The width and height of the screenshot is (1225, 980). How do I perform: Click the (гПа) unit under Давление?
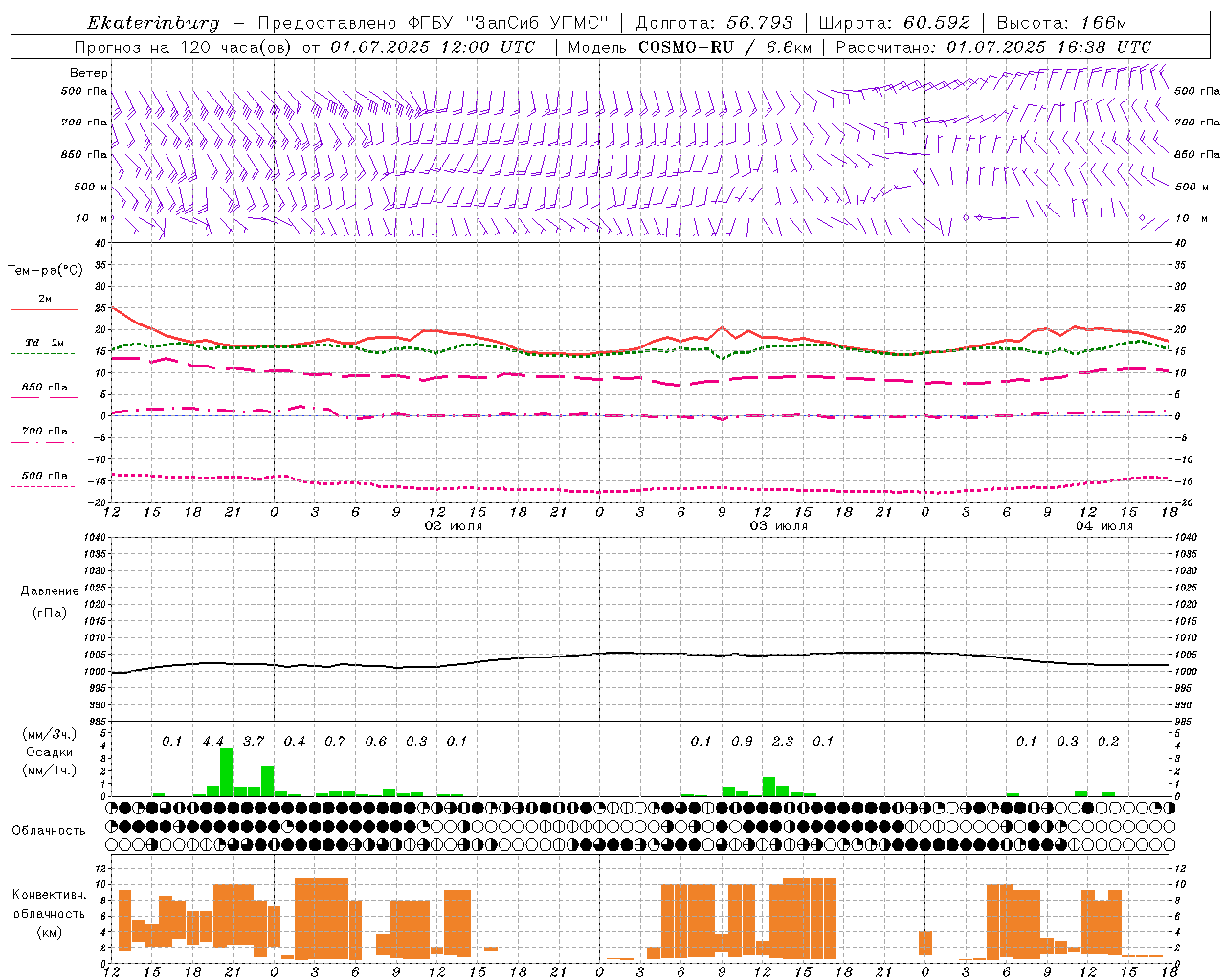(50, 612)
